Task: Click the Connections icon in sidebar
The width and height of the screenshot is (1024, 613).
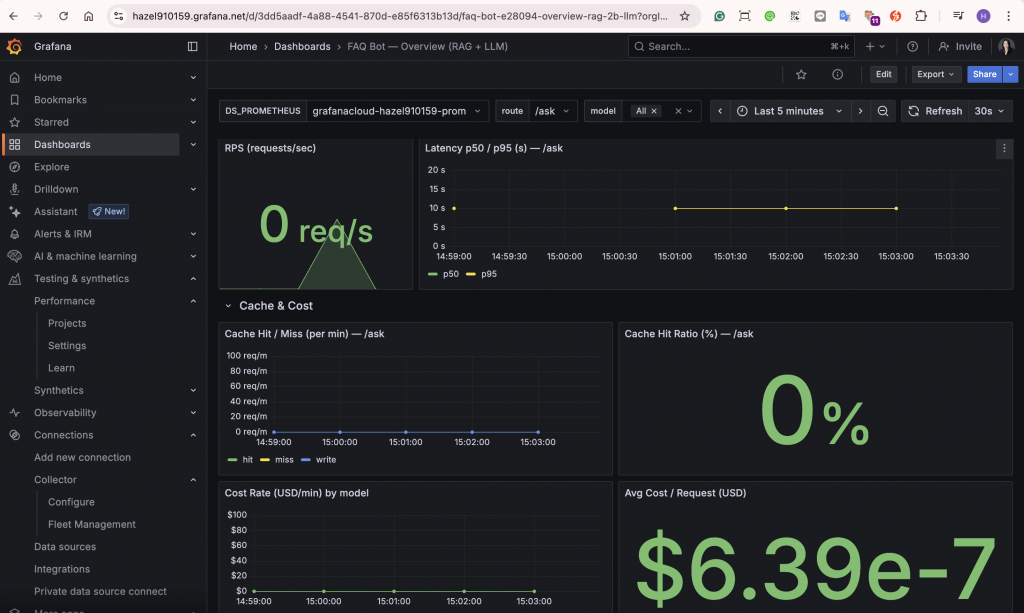Action: 14,435
